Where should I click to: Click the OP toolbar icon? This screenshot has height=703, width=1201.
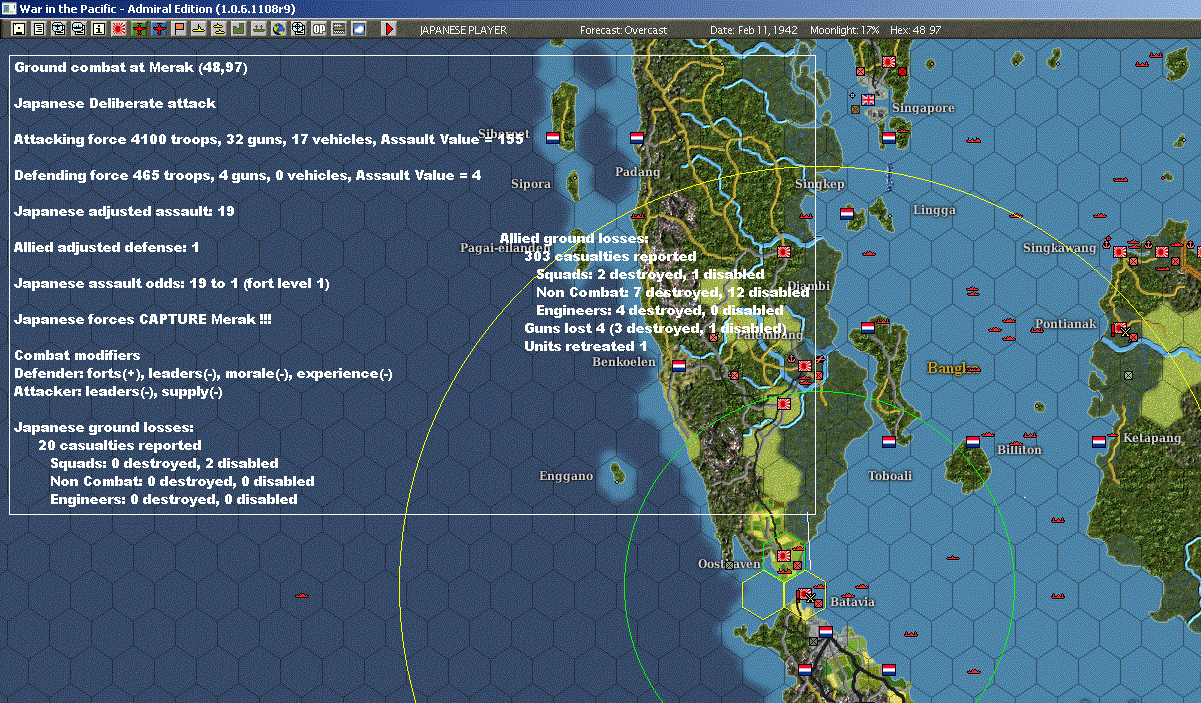[319, 29]
